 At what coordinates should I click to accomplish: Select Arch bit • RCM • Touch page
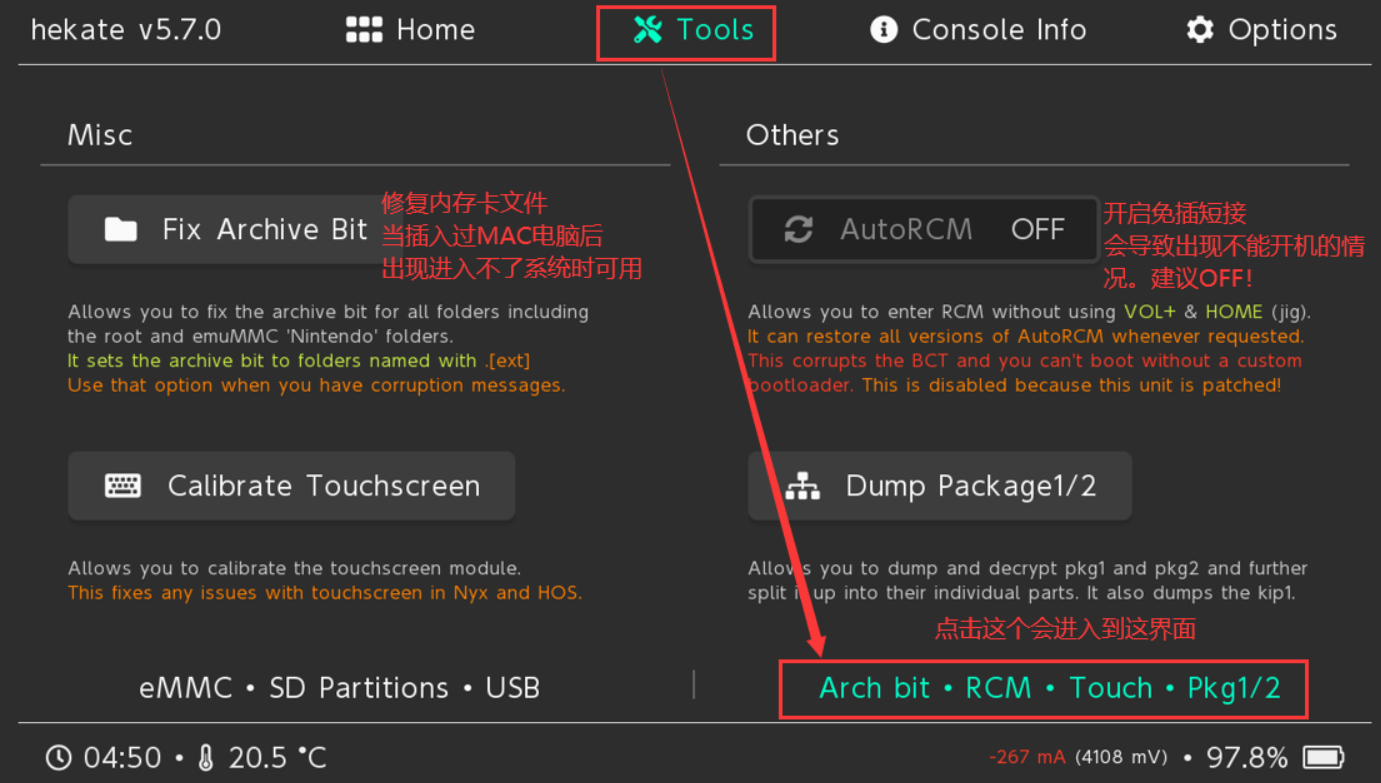tap(1049, 688)
